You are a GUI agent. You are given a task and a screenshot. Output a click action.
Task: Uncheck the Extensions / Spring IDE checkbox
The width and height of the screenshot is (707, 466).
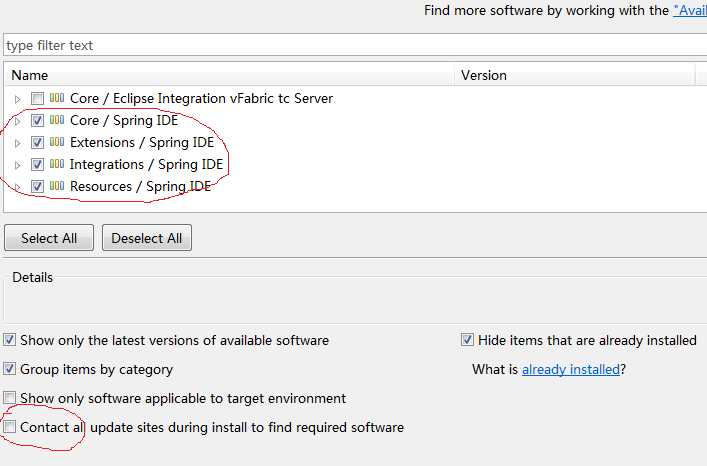(x=37, y=142)
